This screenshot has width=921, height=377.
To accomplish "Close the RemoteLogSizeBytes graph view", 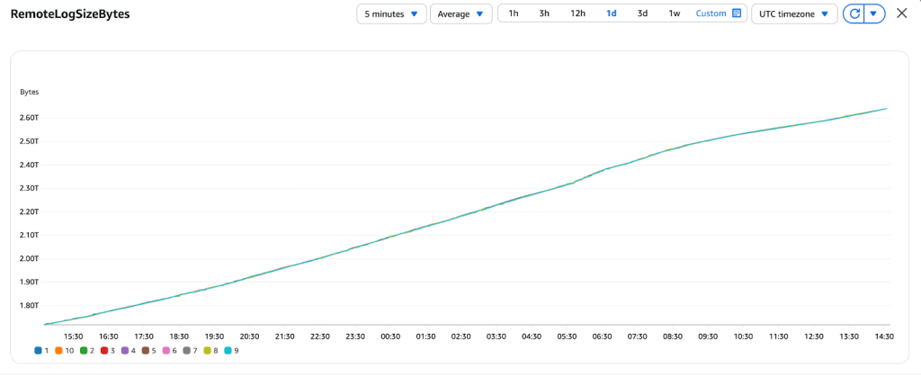I will coord(902,14).
